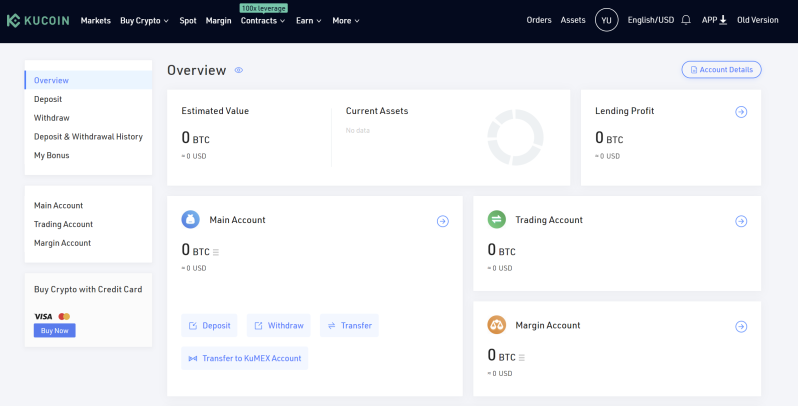The width and height of the screenshot is (798, 406).
Task: Open Orders in the header
Action: pyautogui.click(x=539, y=20)
